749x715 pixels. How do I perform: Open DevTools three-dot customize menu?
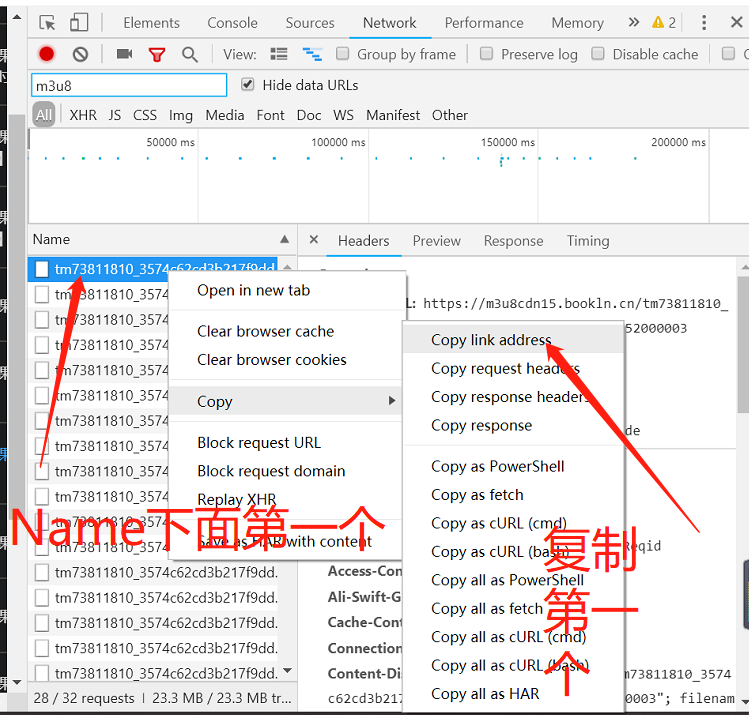[704, 22]
